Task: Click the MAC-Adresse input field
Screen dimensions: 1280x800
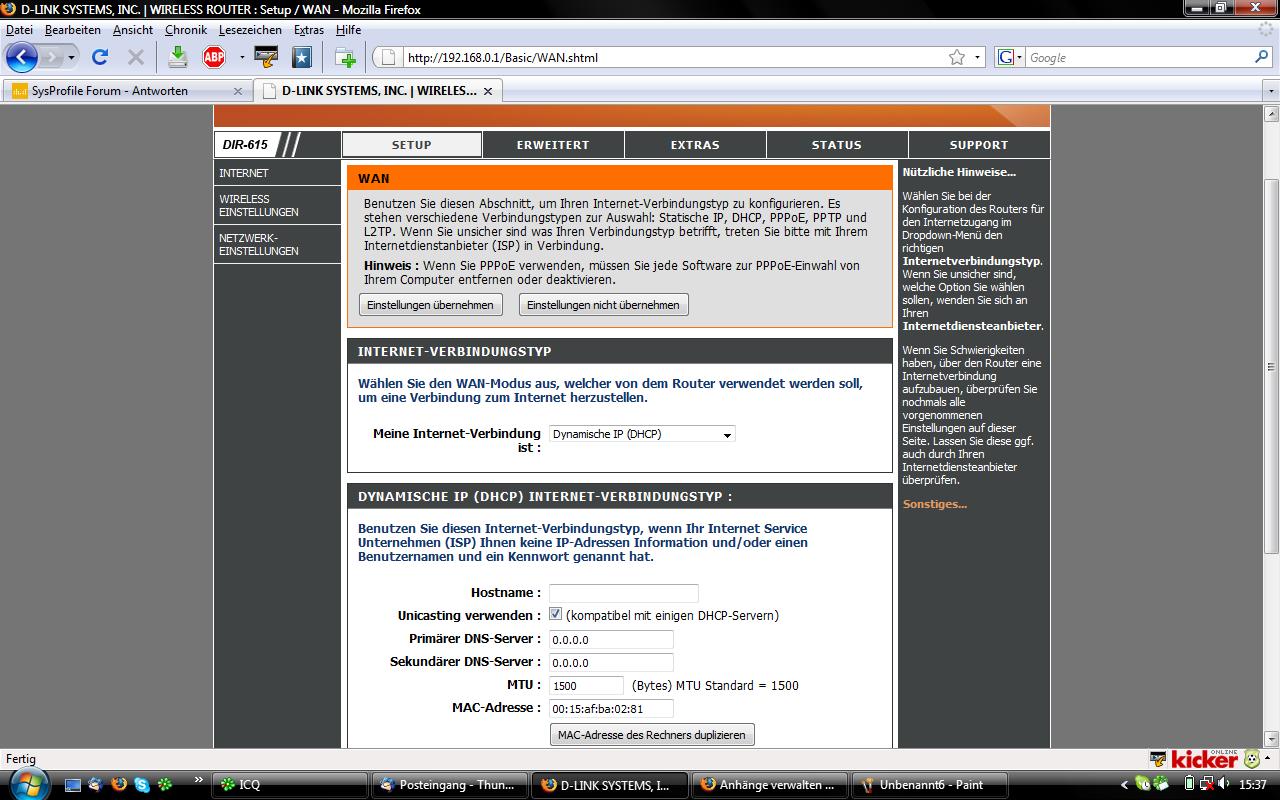Action: click(611, 708)
